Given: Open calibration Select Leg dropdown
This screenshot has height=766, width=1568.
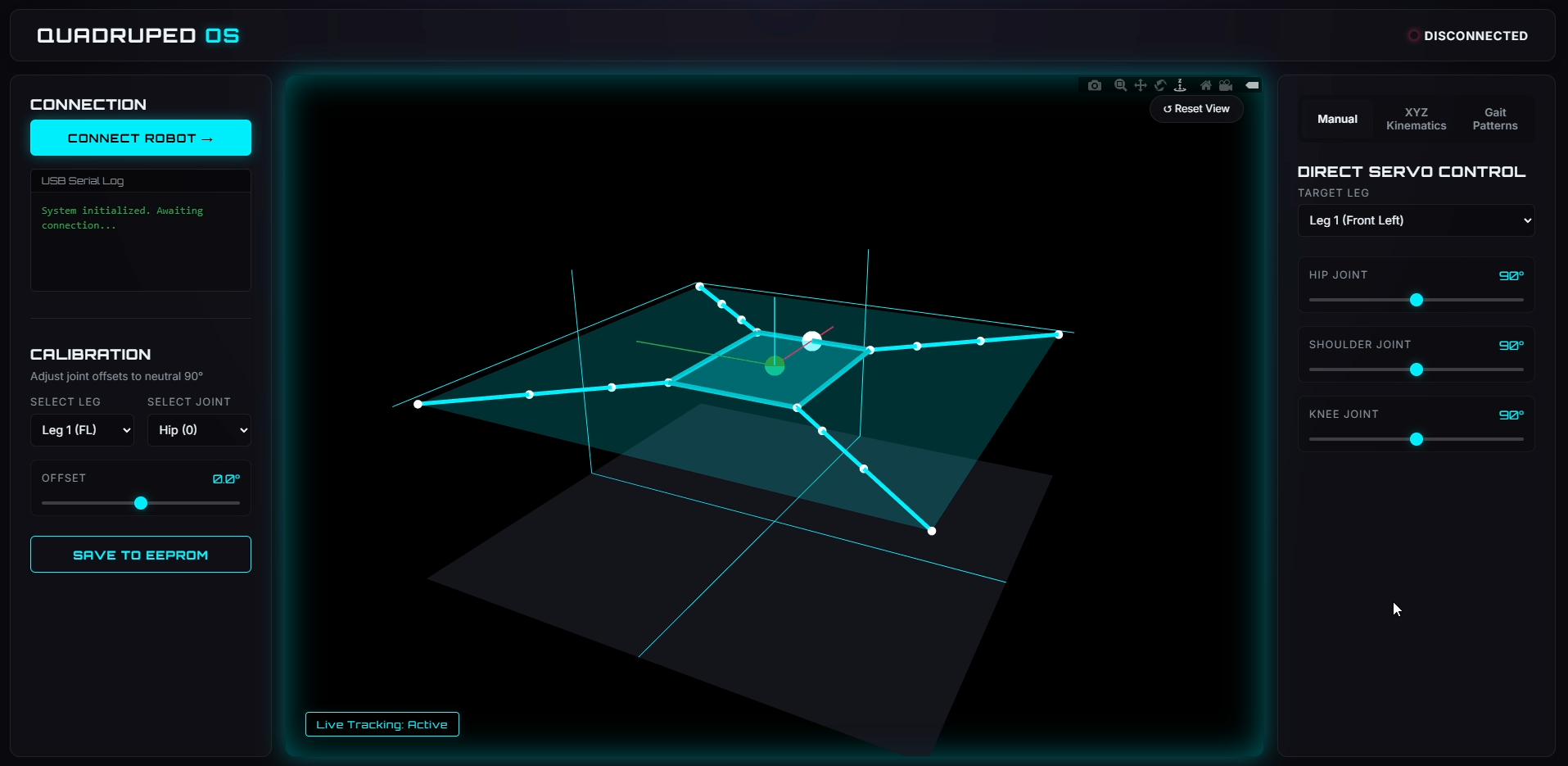Looking at the screenshot, I should point(82,430).
